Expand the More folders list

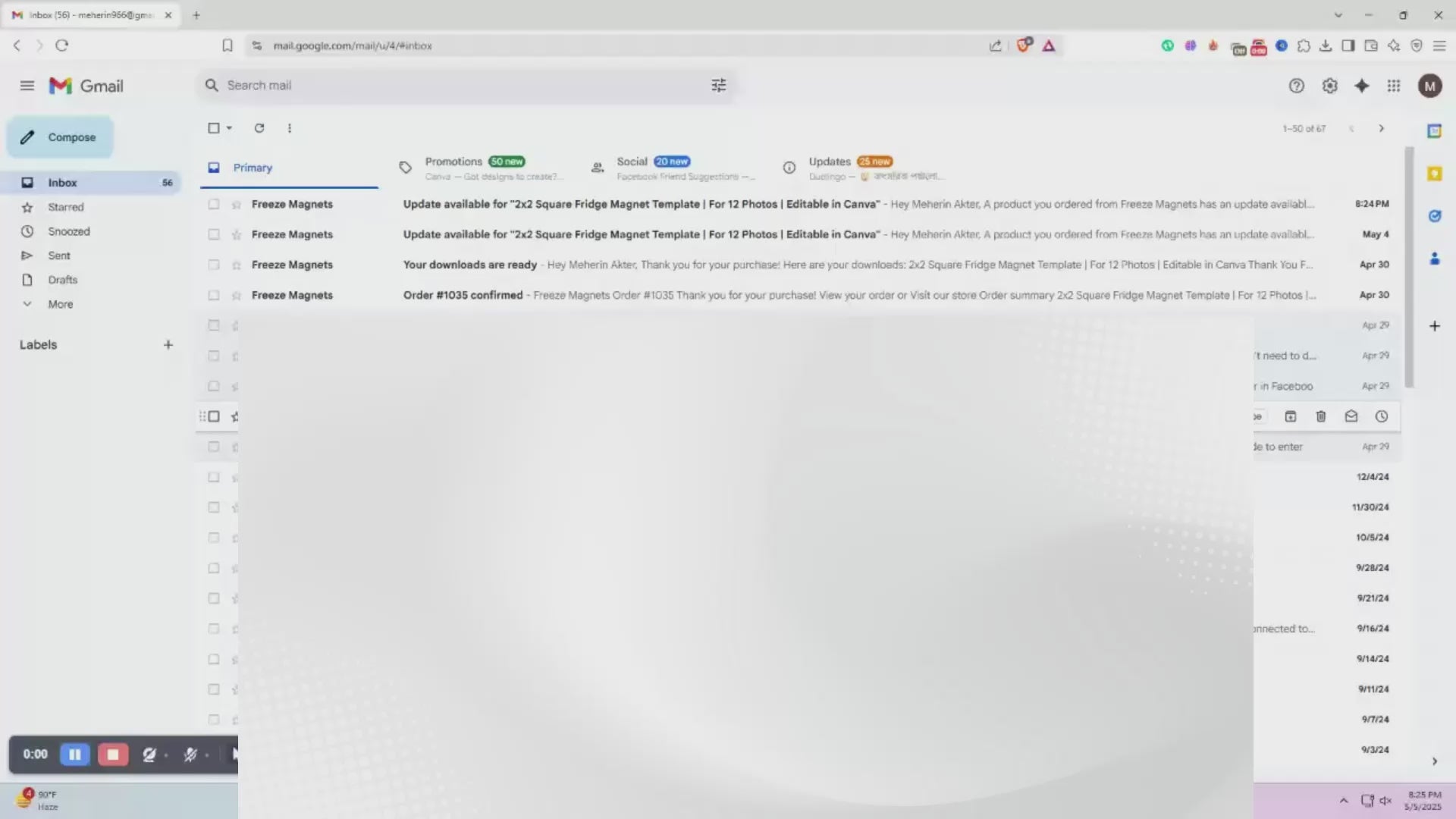click(61, 304)
